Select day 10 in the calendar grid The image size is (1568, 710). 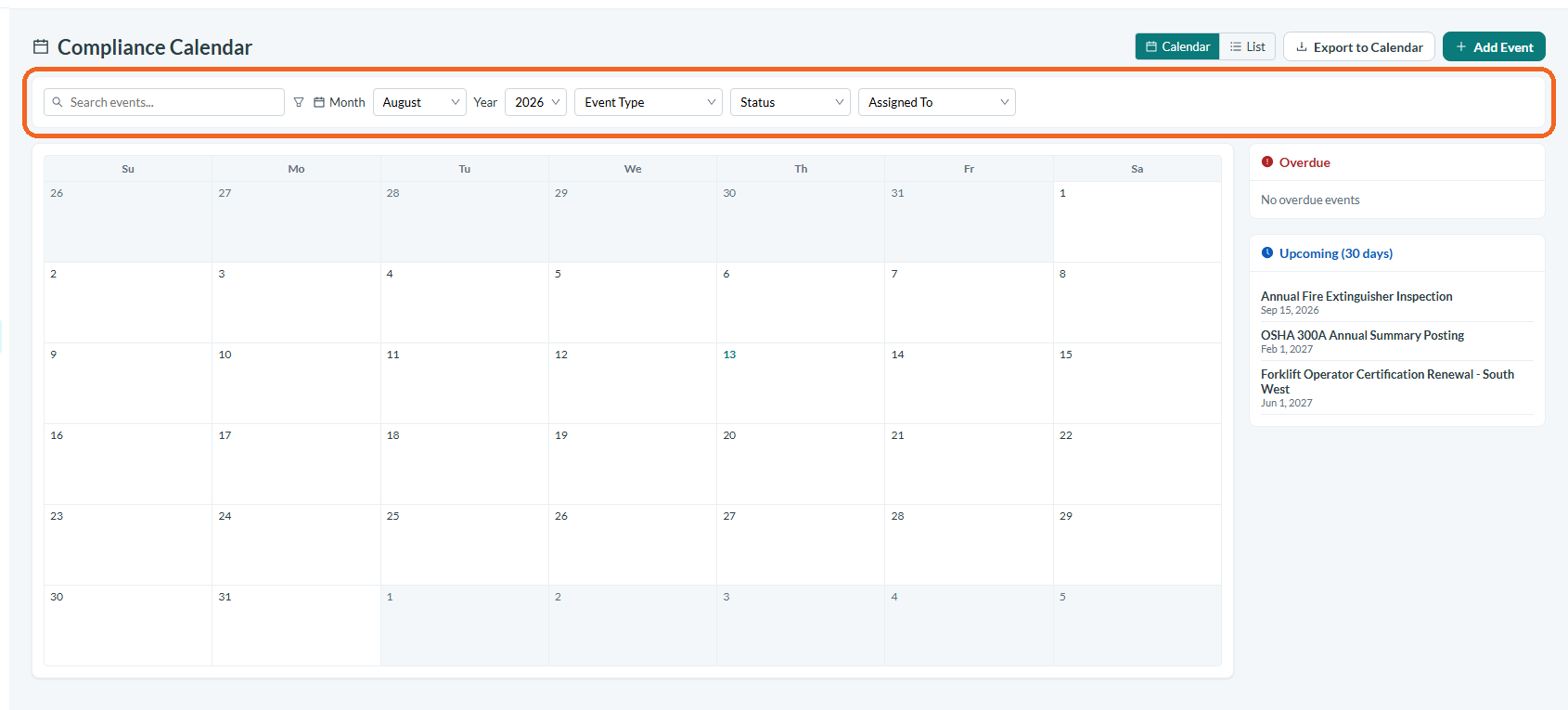pos(296,383)
